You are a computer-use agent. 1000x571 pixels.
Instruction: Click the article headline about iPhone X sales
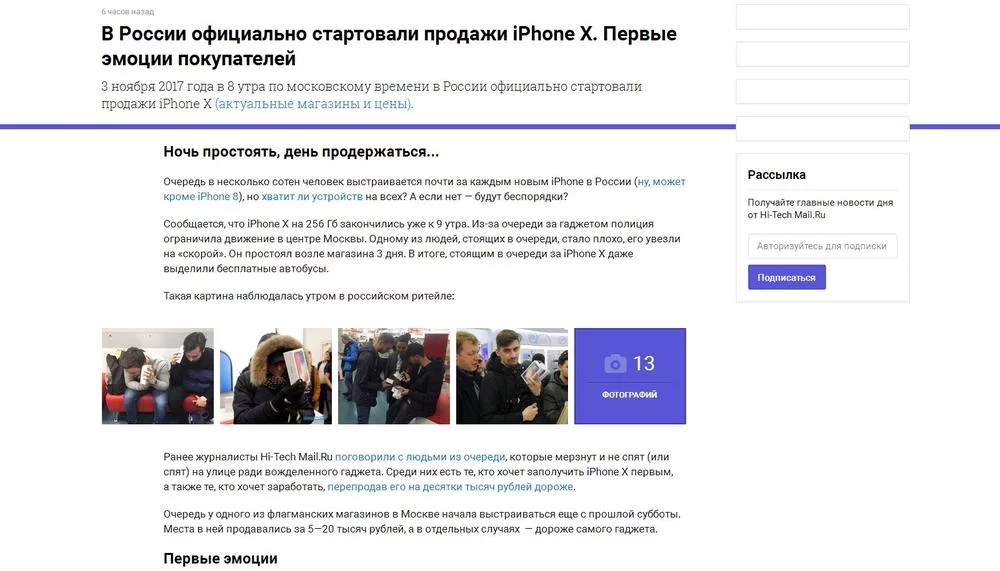coord(388,46)
